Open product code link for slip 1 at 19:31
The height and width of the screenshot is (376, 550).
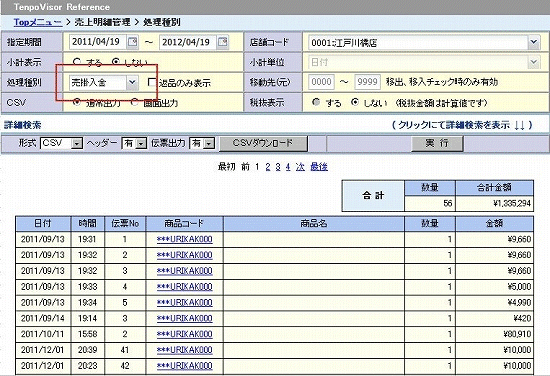(x=185, y=239)
